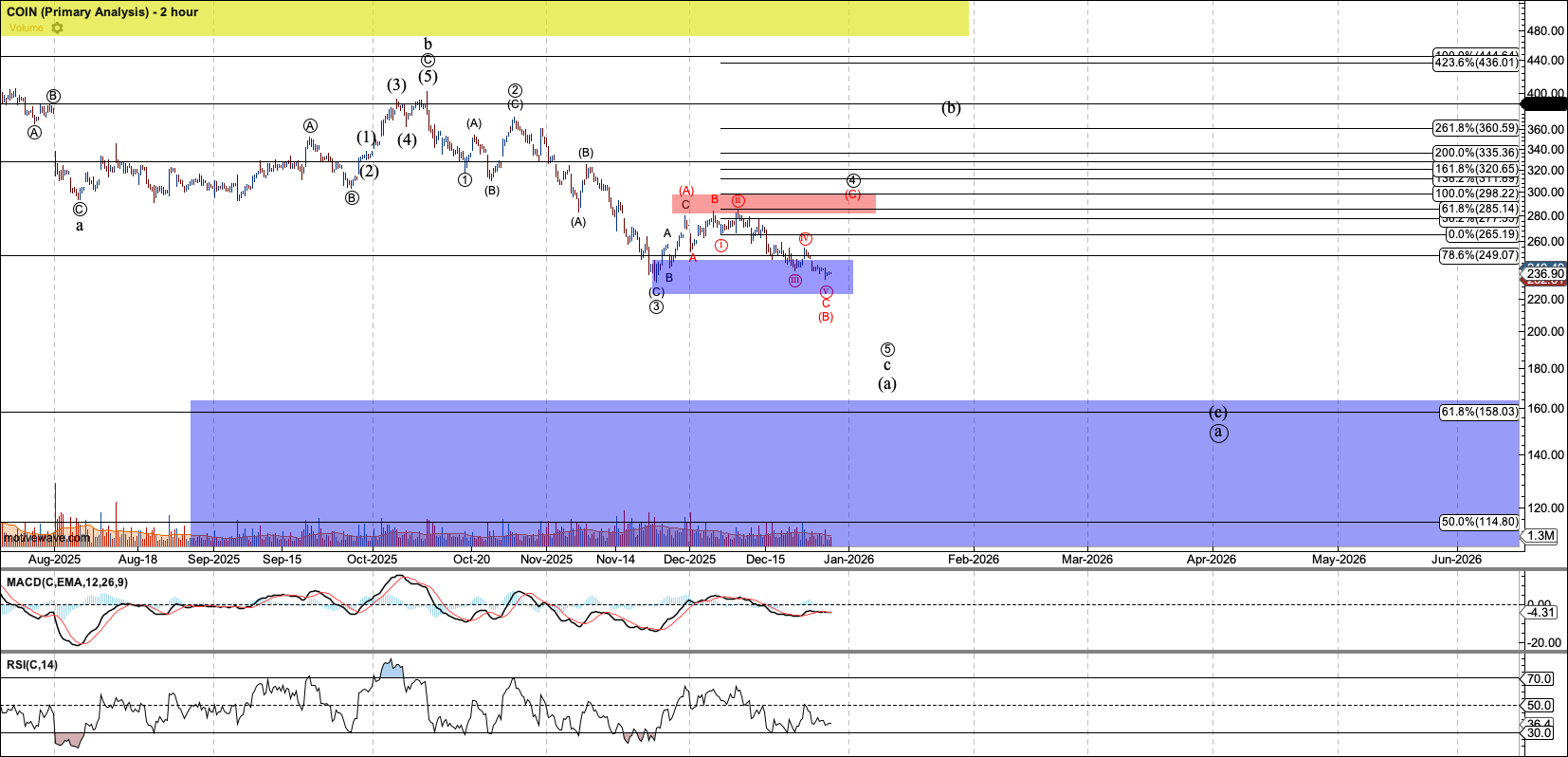
Task: Select the circled 3 wave label
Action: (656, 306)
